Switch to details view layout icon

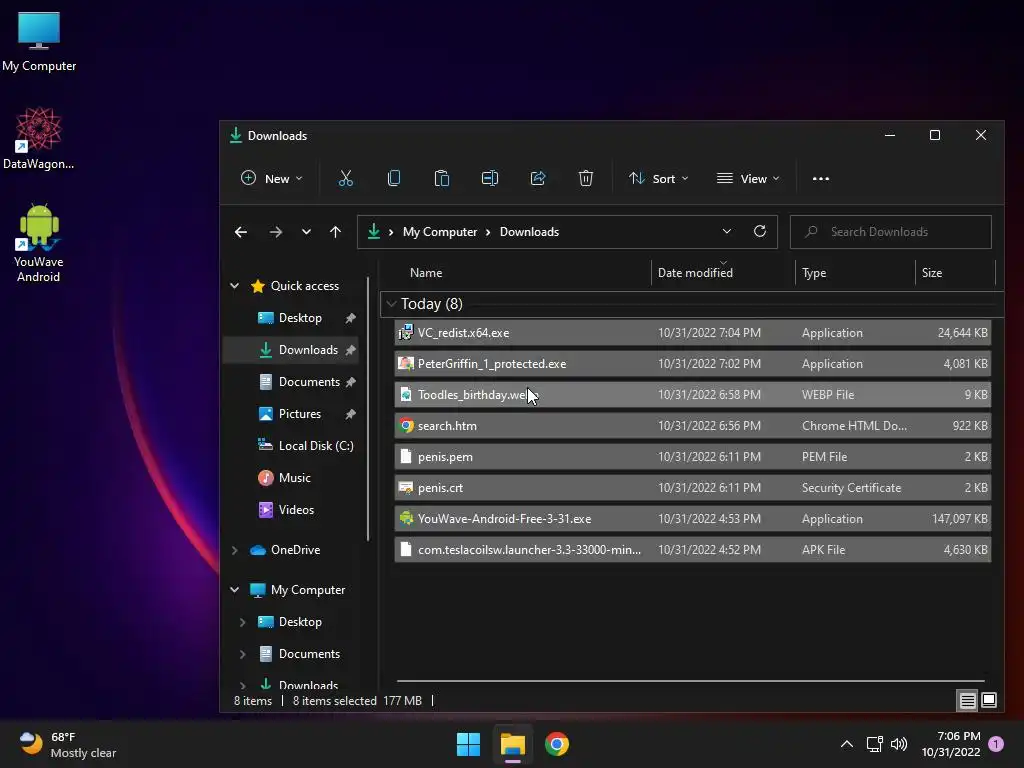coord(967,700)
